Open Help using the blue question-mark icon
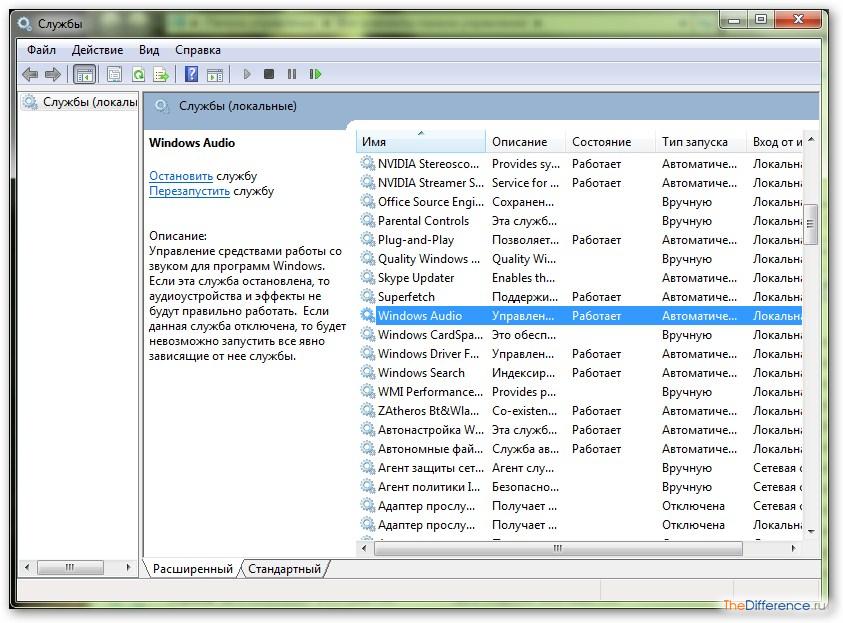Viewport: 843px width, 623px height. pyautogui.click(x=191, y=74)
